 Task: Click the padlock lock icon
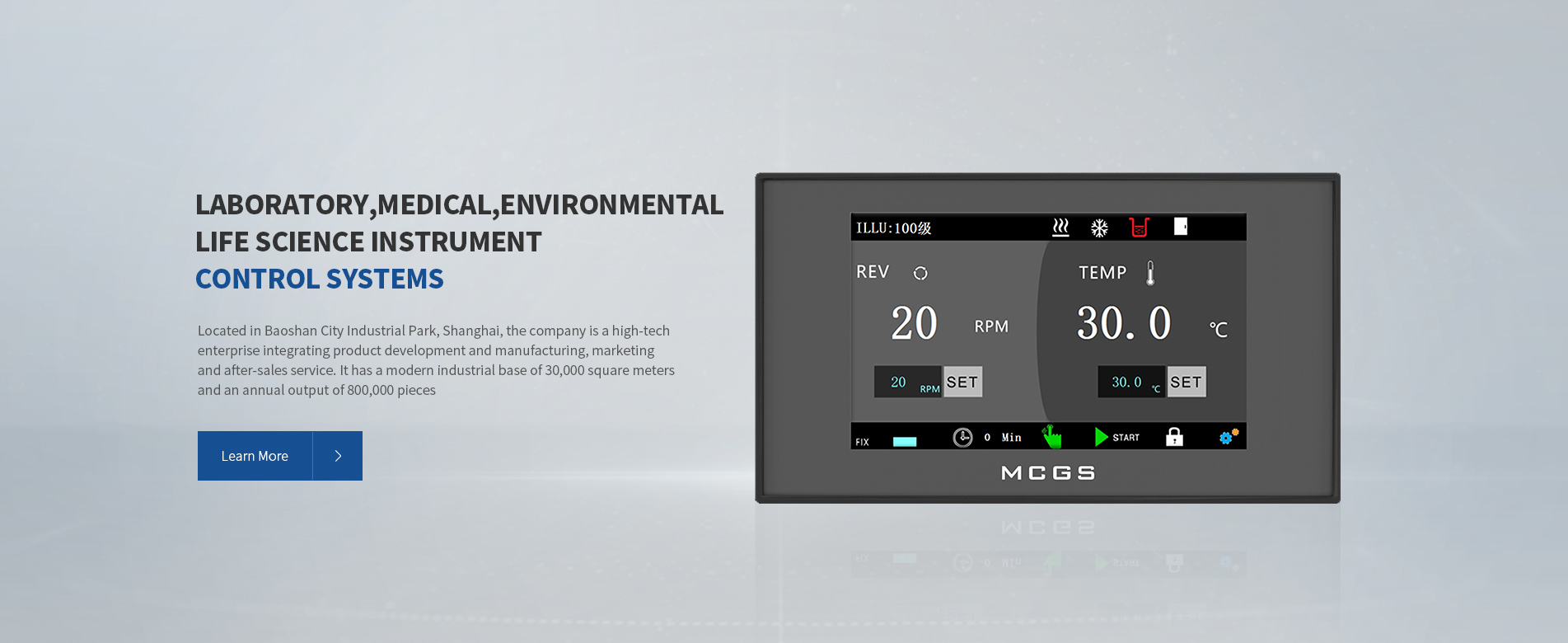click(x=1174, y=437)
